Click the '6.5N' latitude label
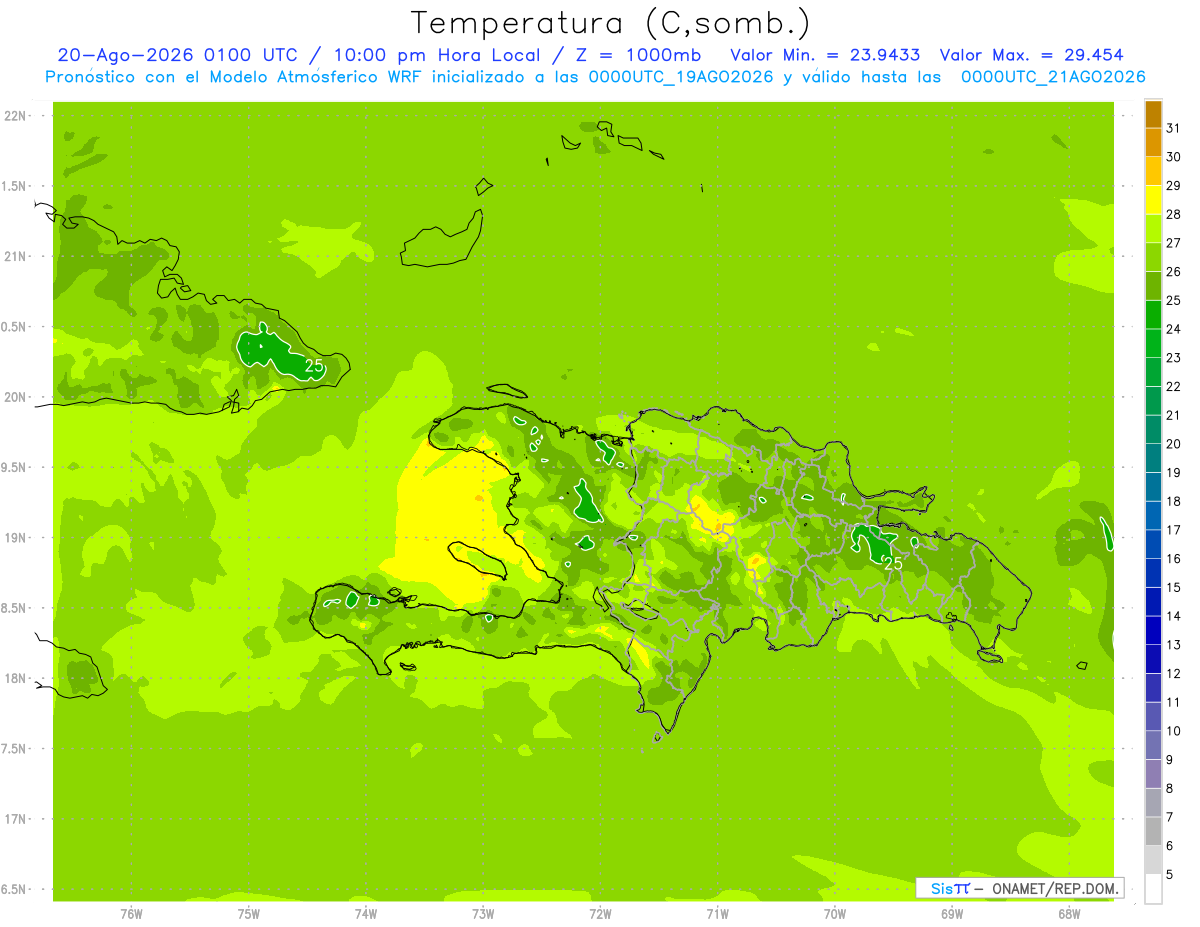 point(14,889)
